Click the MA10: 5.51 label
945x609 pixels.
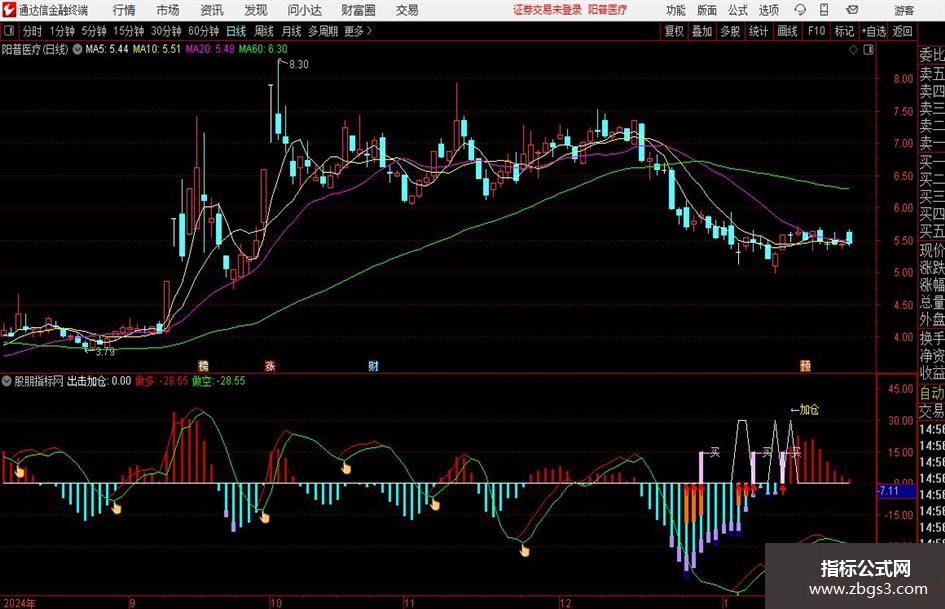pyautogui.click(x=157, y=49)
